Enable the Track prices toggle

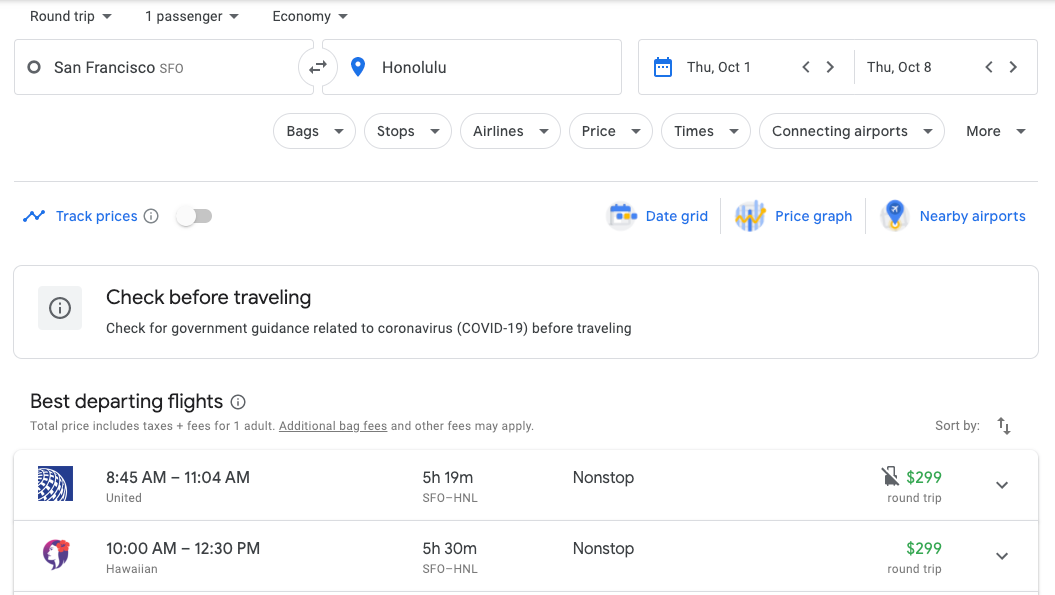[194, 216]
